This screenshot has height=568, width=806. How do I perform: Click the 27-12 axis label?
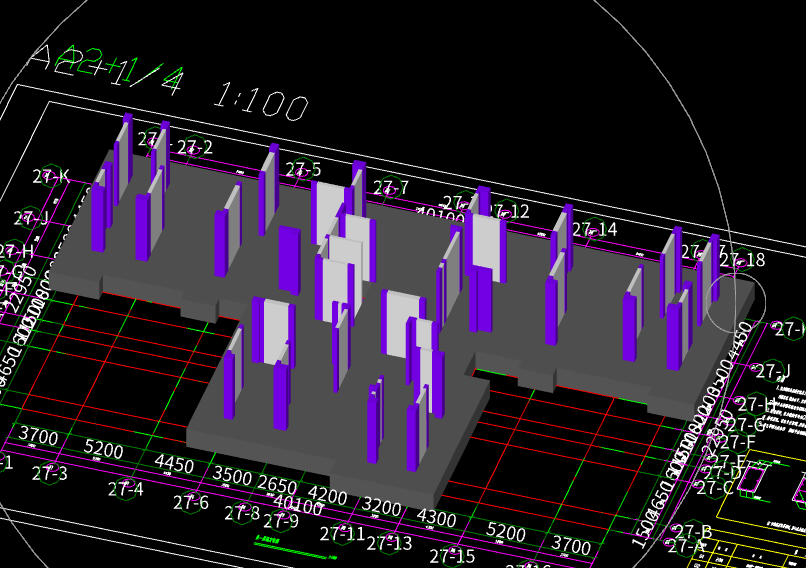[x=509, y=211]
